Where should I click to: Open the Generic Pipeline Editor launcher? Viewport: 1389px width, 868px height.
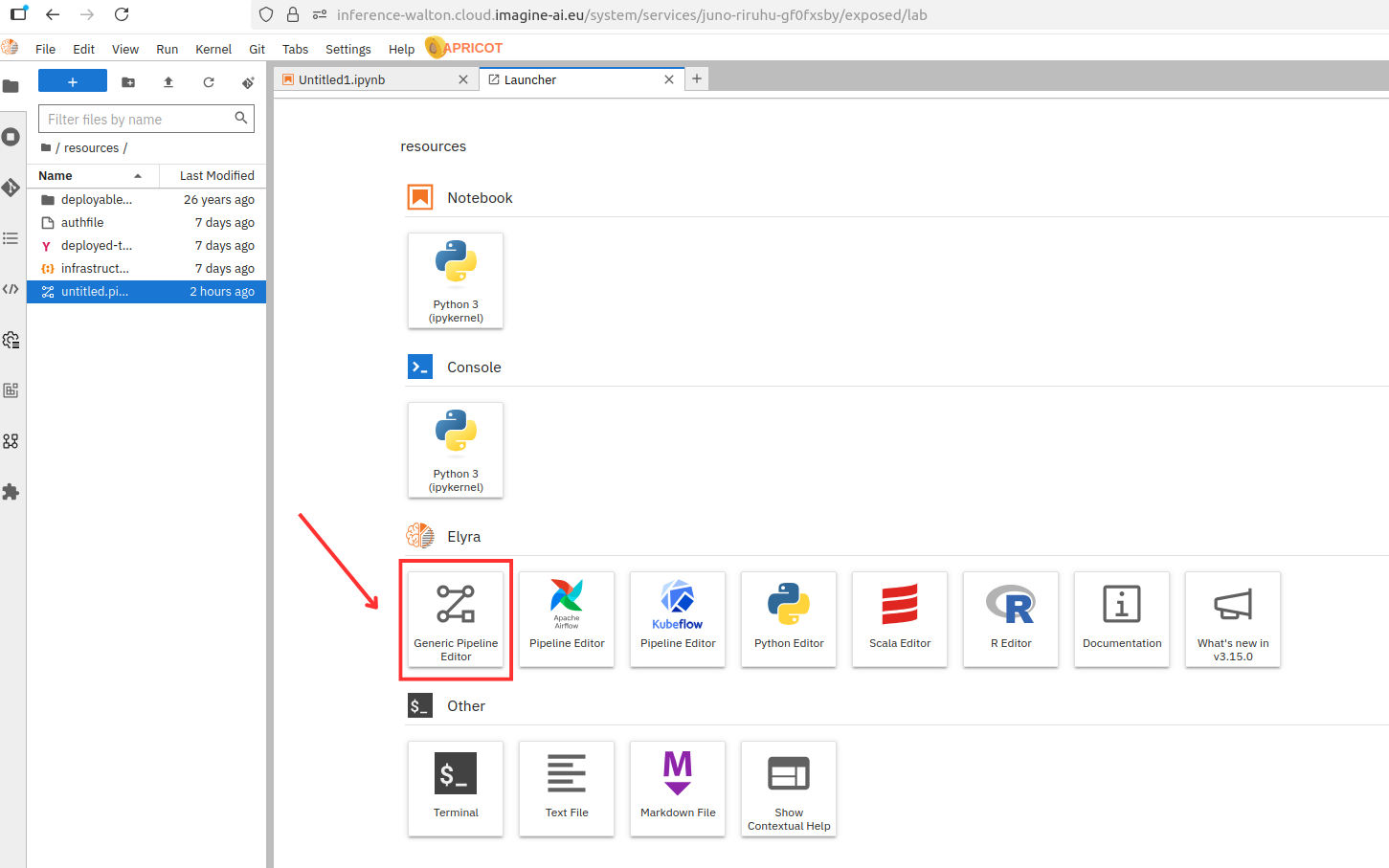tap(456, 618)
